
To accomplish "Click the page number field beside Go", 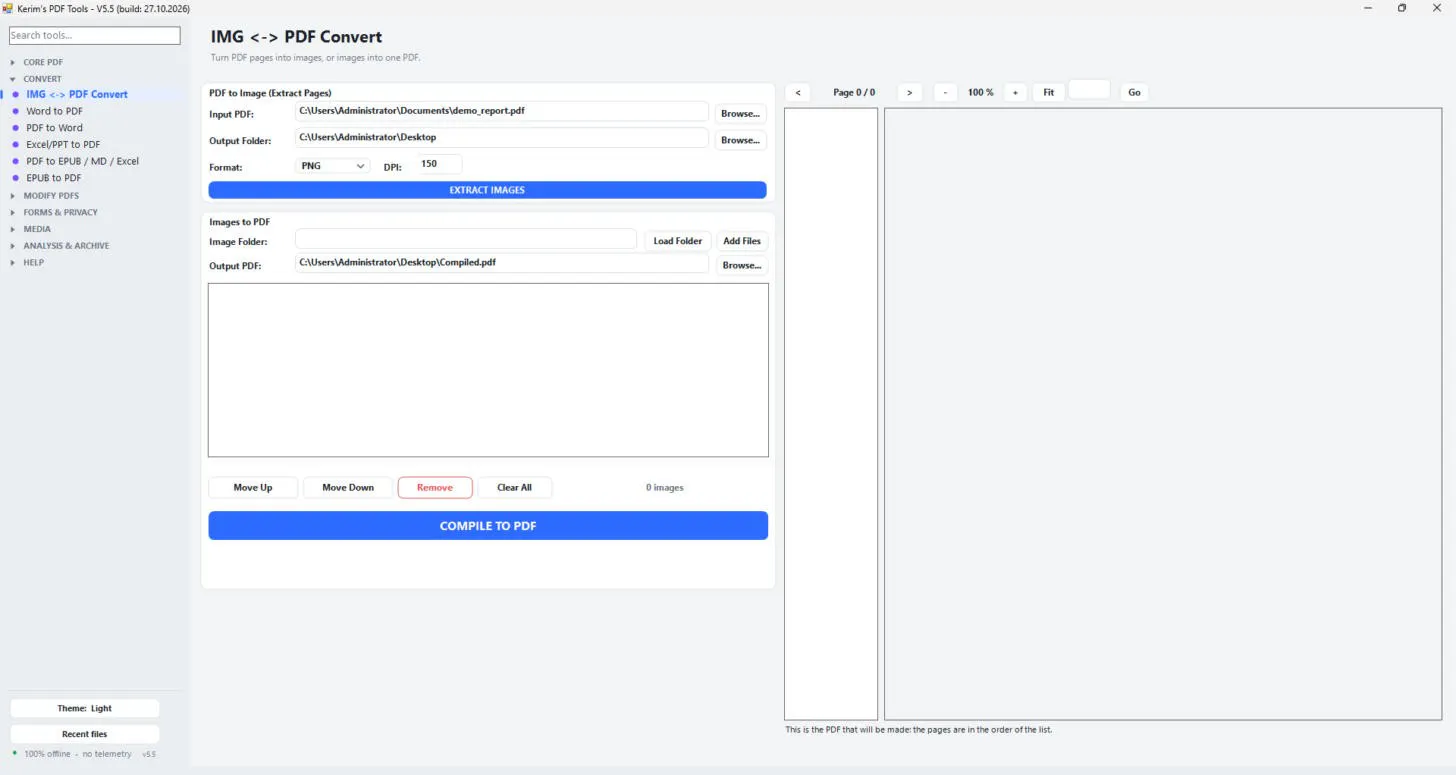I will click(x=1090, y=90).
